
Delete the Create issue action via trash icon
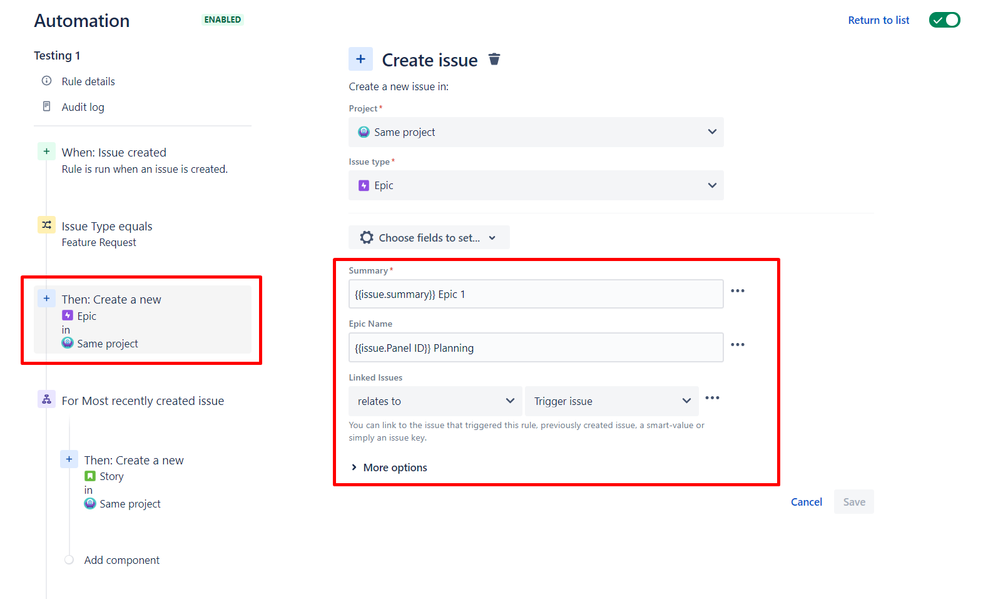click(x=494, y=59)
